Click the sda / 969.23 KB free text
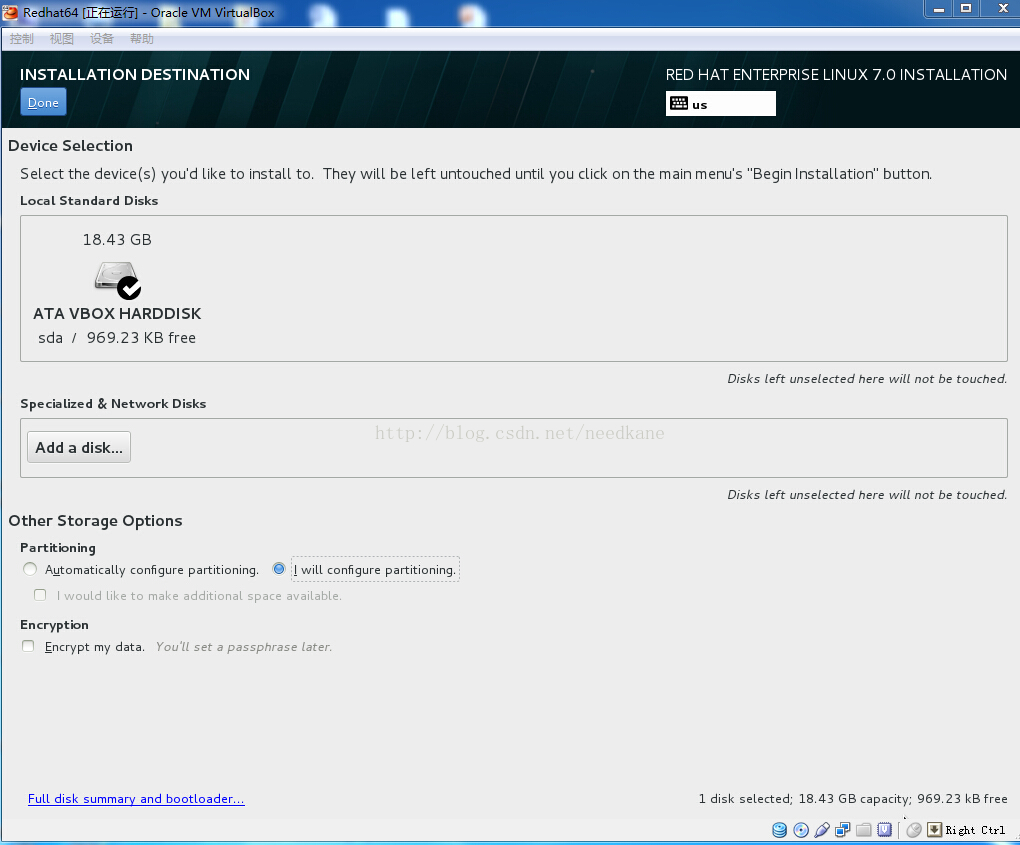 pos(117,338)
